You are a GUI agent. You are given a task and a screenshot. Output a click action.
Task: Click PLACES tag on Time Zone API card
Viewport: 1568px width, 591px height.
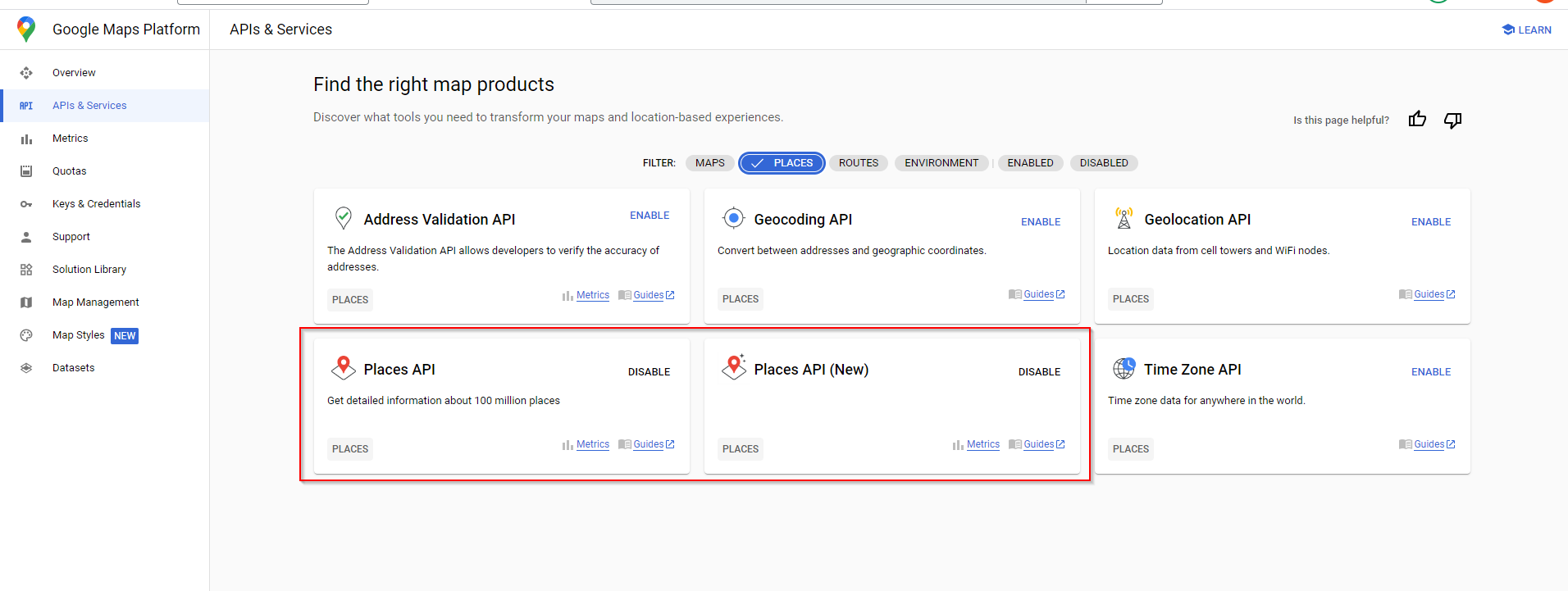(x=1131, y=449)
